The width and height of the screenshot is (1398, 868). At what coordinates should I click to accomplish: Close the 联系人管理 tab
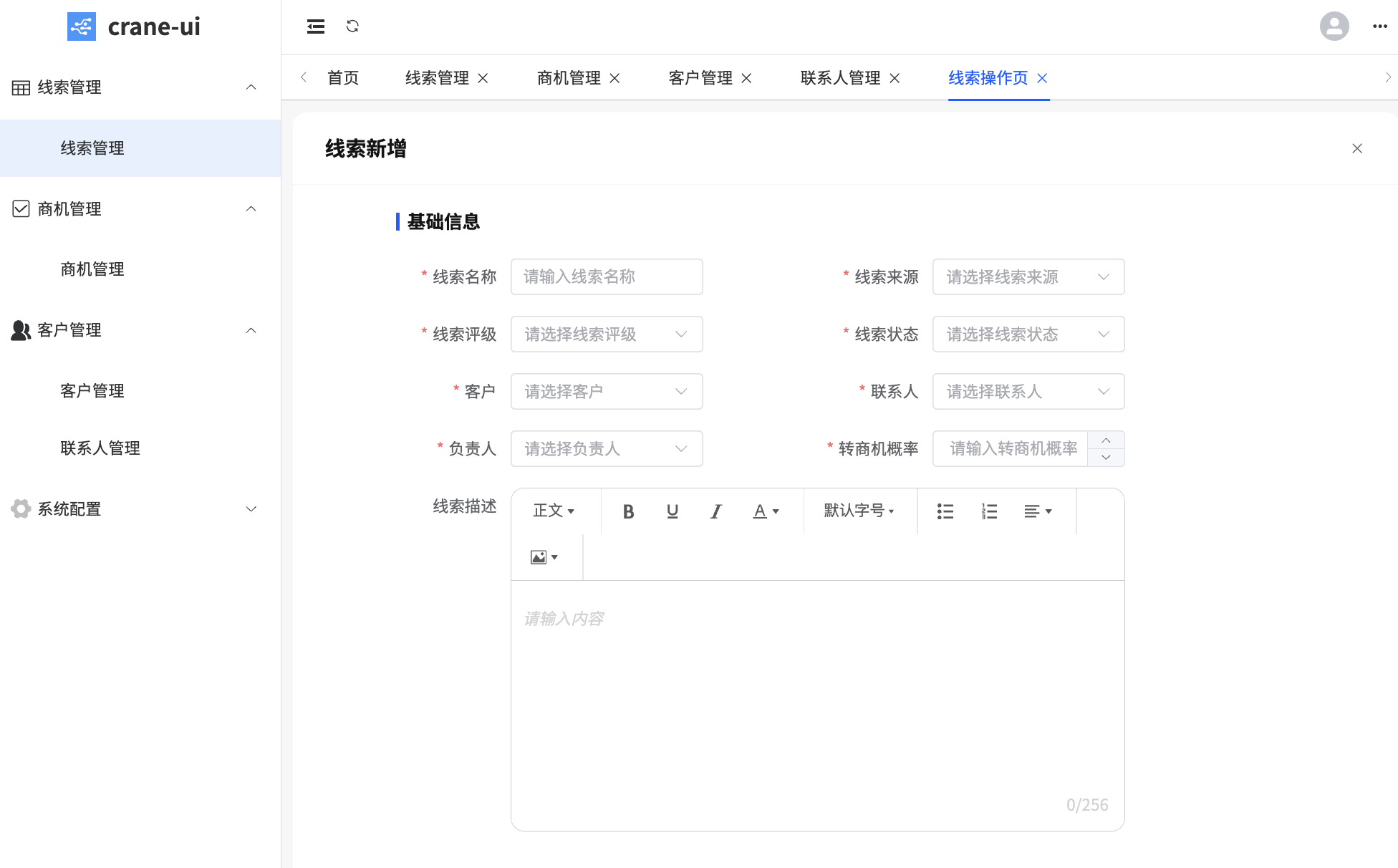pos(895,78)
